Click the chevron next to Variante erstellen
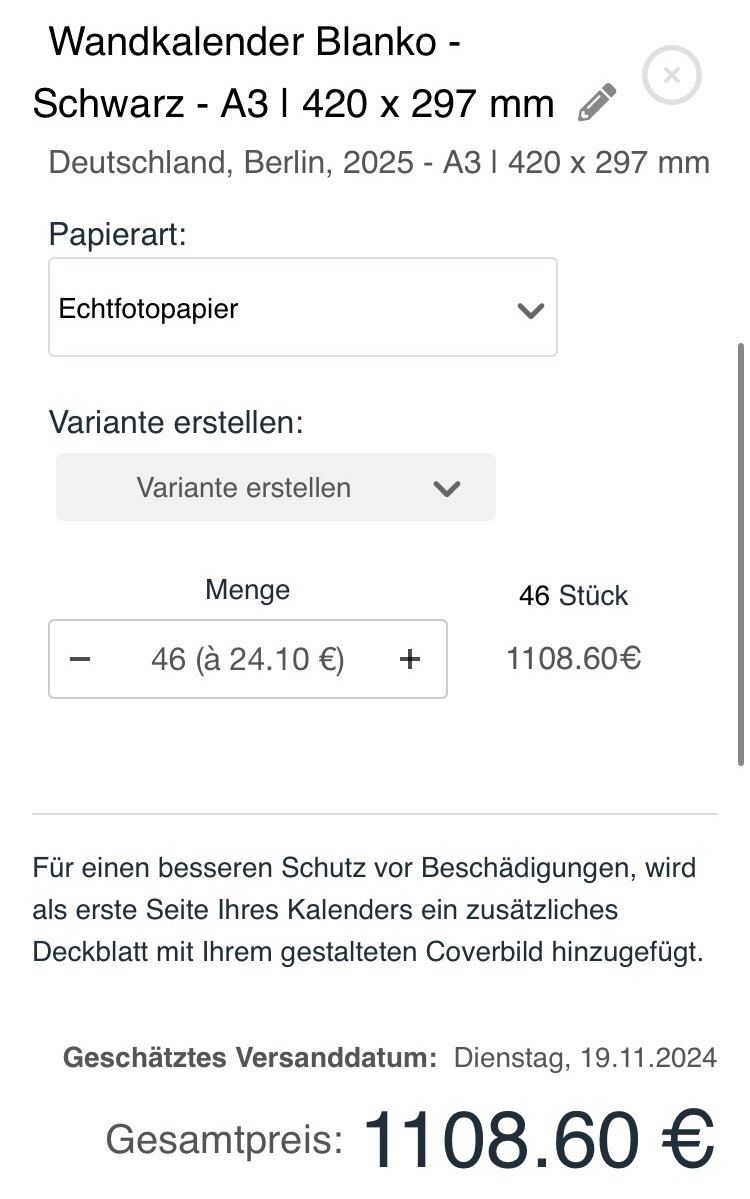Image resolution: width=750 pixels, height=1199 pixels. pyautogui.click(x=446, y=489)
